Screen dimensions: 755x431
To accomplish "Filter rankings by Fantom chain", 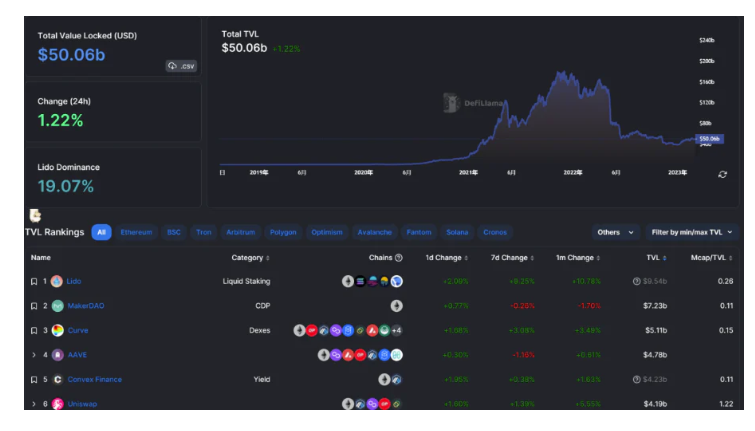I will [x=419, y=232].
